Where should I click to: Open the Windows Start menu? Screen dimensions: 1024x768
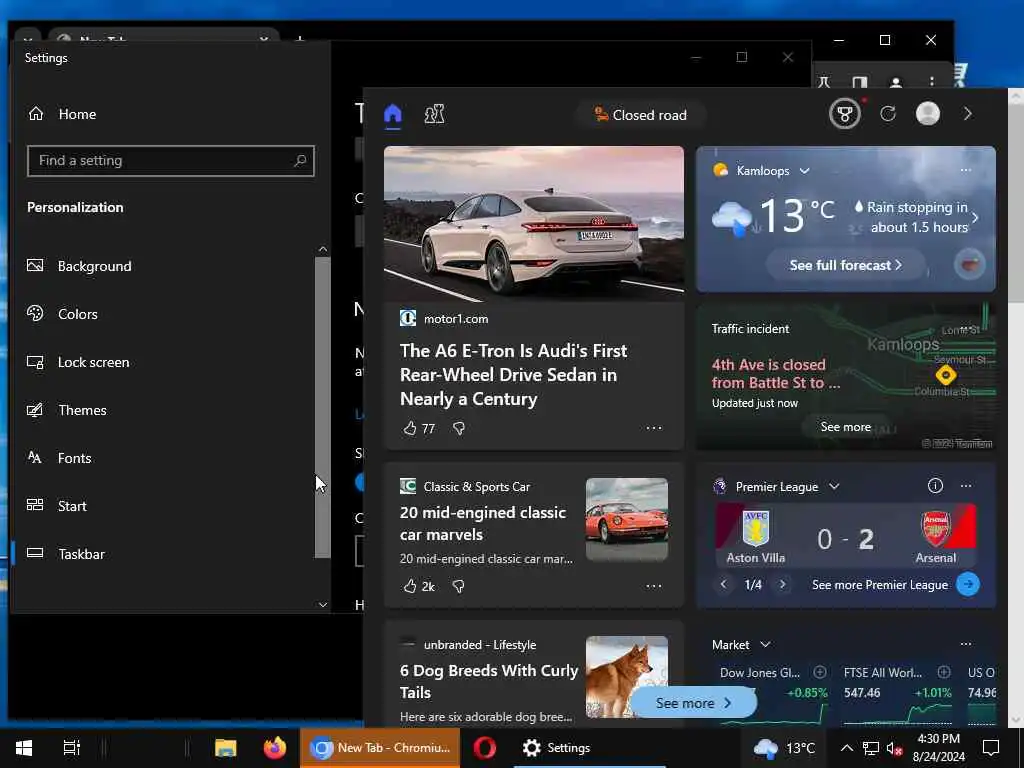(x=24, y=748)
